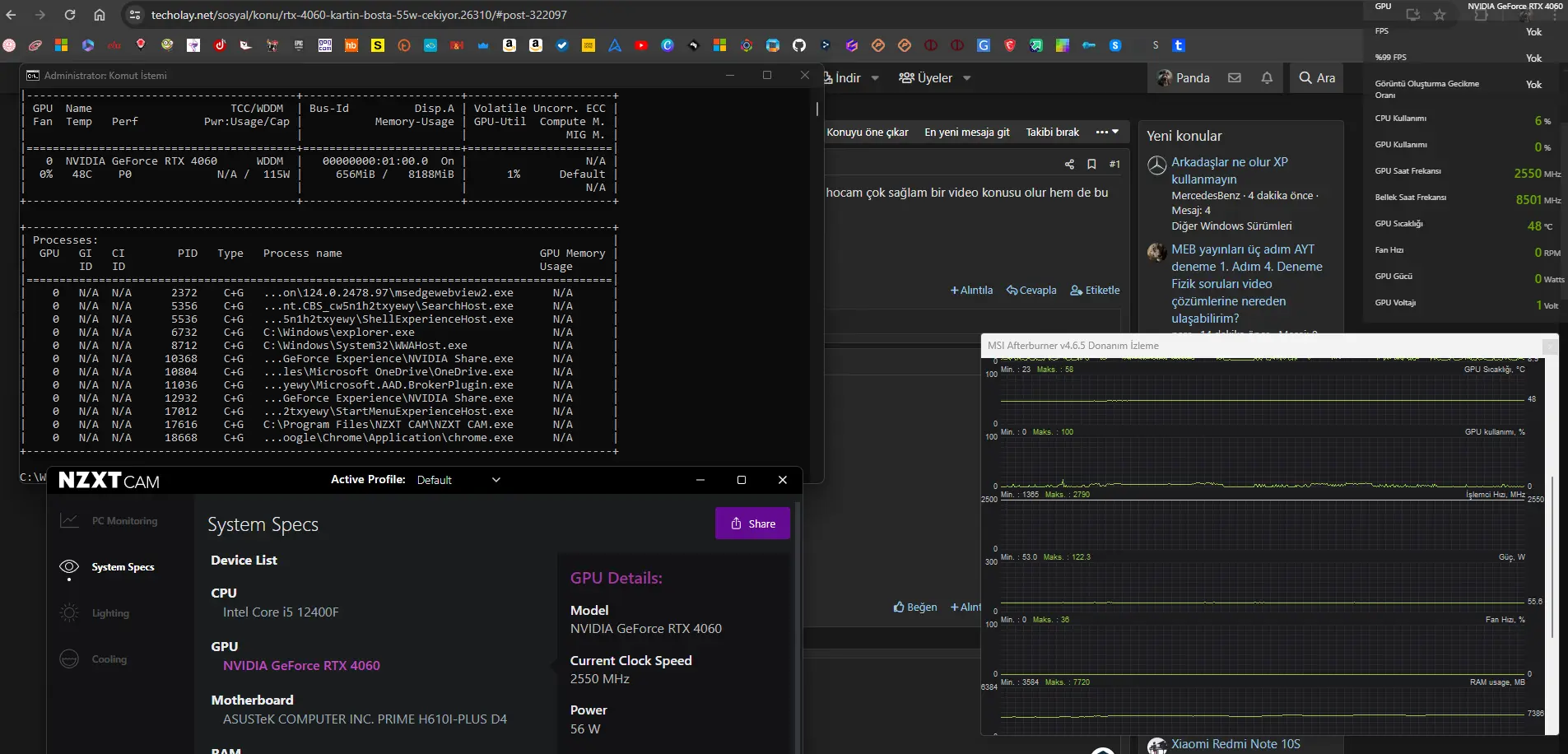Viewport: 1568px width, 754px height.
Task: Open the blue G bookmark
Action: (984, 45)
